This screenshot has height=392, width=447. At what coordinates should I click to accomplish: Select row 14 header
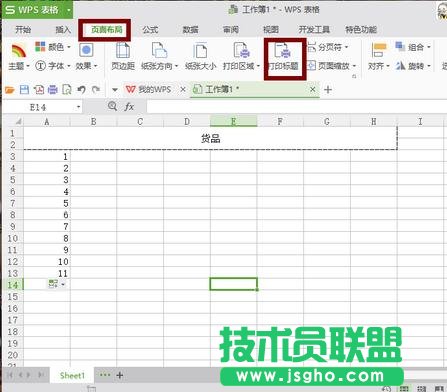click(x=13, y=285)
